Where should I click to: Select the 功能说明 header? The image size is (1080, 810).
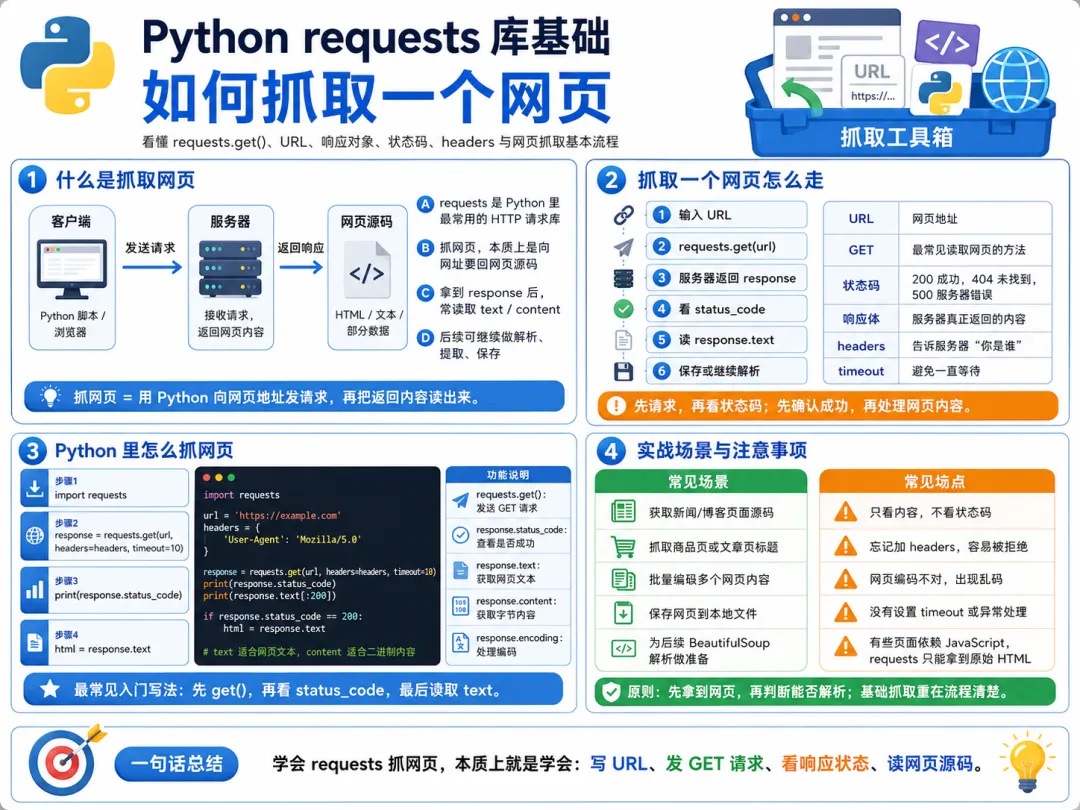[x=508, y=475]
